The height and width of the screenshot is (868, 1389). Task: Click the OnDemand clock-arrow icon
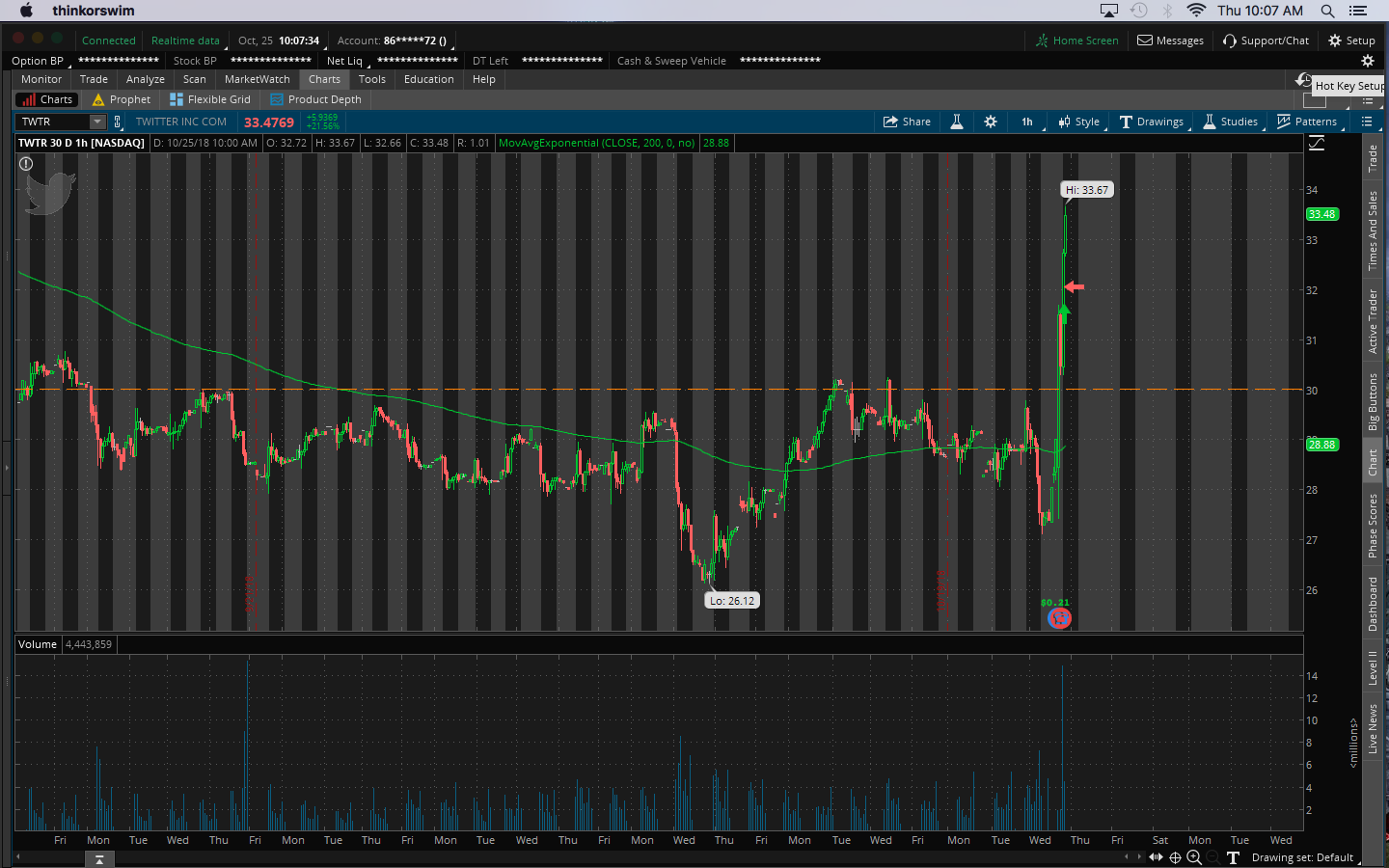[x=1304, y=80]
